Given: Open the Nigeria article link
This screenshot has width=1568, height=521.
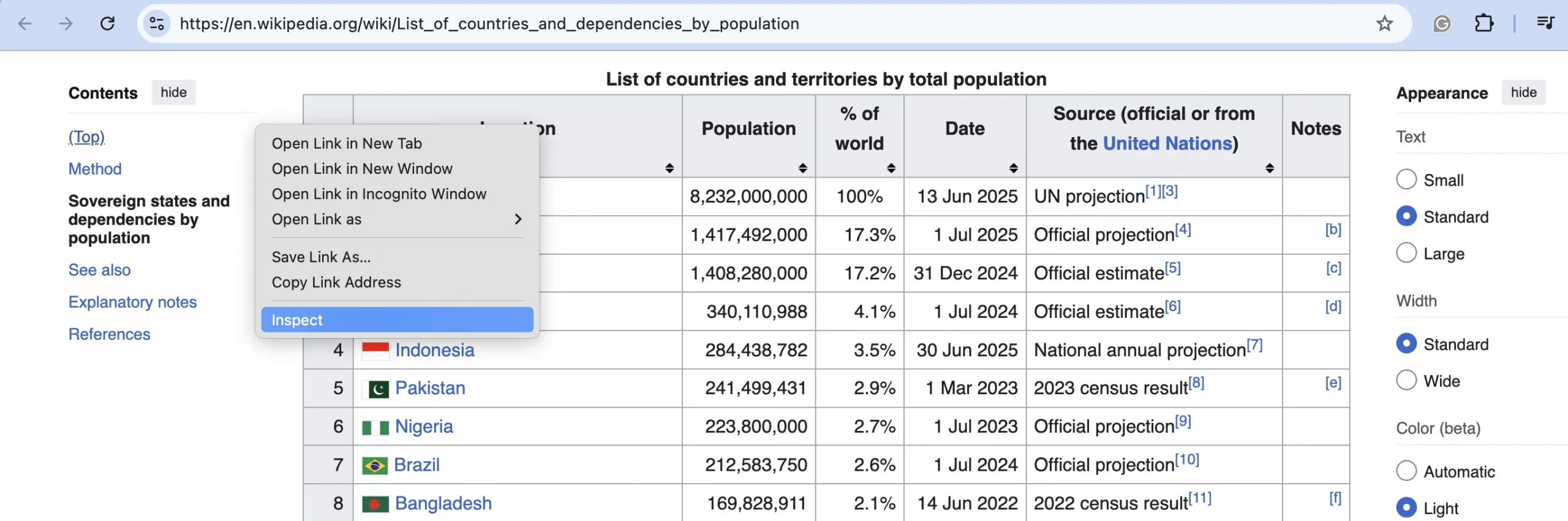Looking at the screenshot, I should [x=424, y=427].
